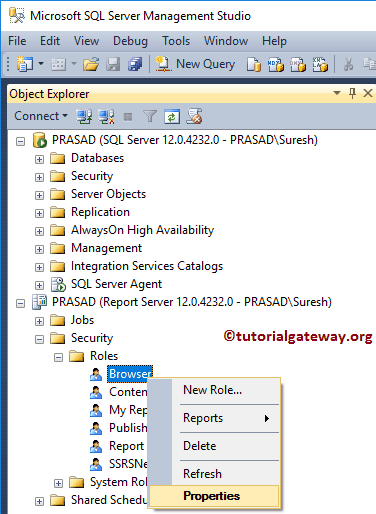Choose Delete from context menu
The image size is (376, 514).
(214, 446)
